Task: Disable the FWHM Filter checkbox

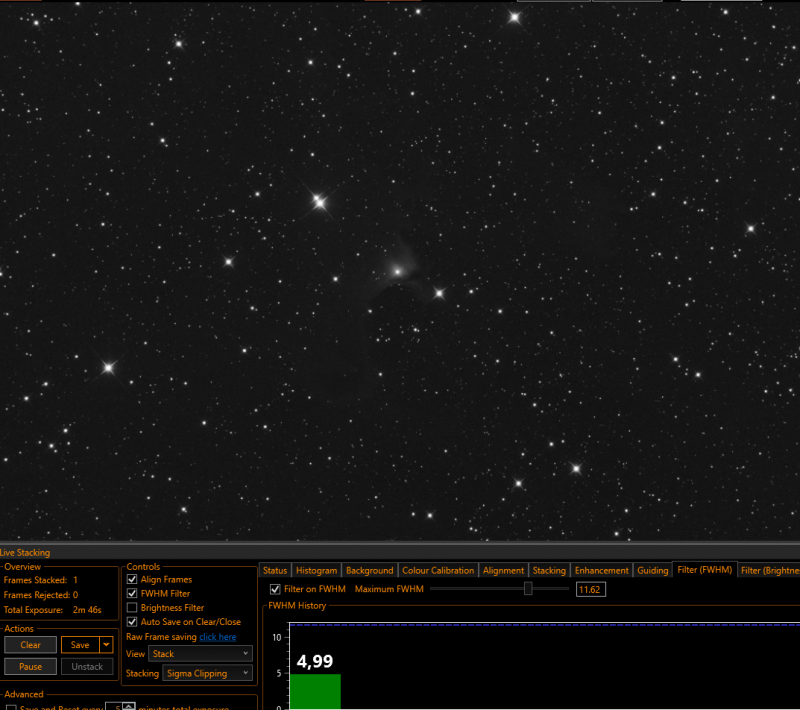Action: point(132,594)
